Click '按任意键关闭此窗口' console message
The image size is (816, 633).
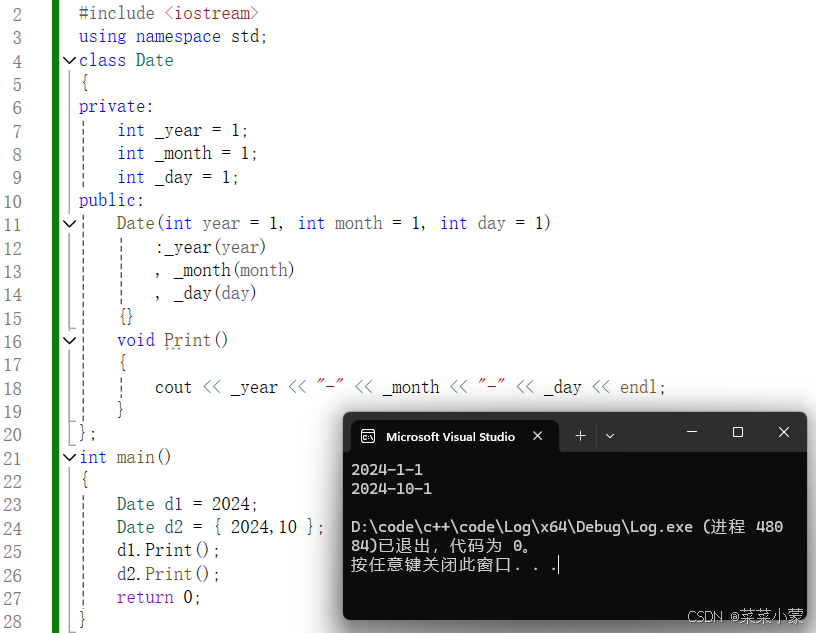coord(431,565)
